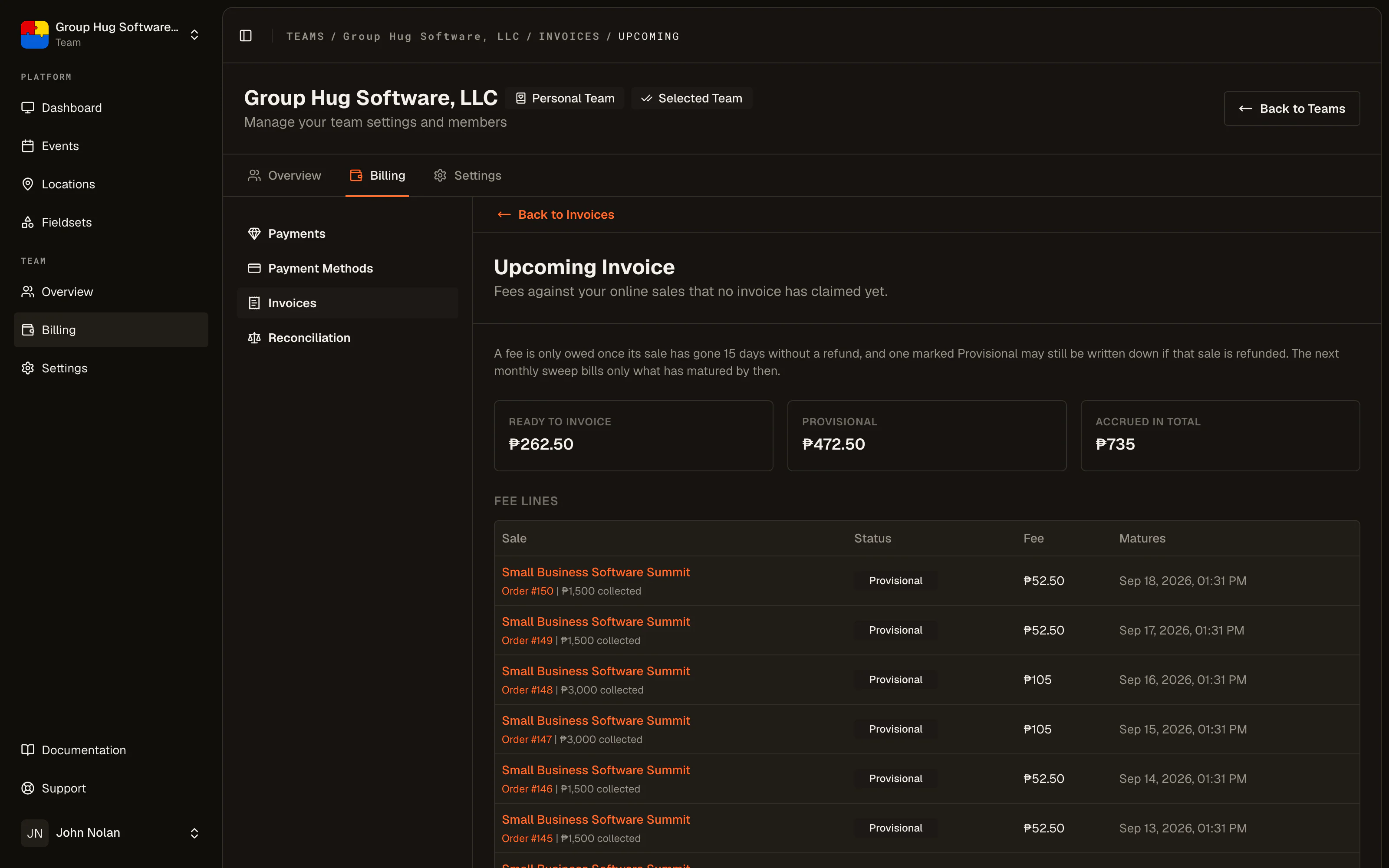Click the Selected Team checkmark icon
This screenshot has width=1389, height=868.
click(647, 98)
